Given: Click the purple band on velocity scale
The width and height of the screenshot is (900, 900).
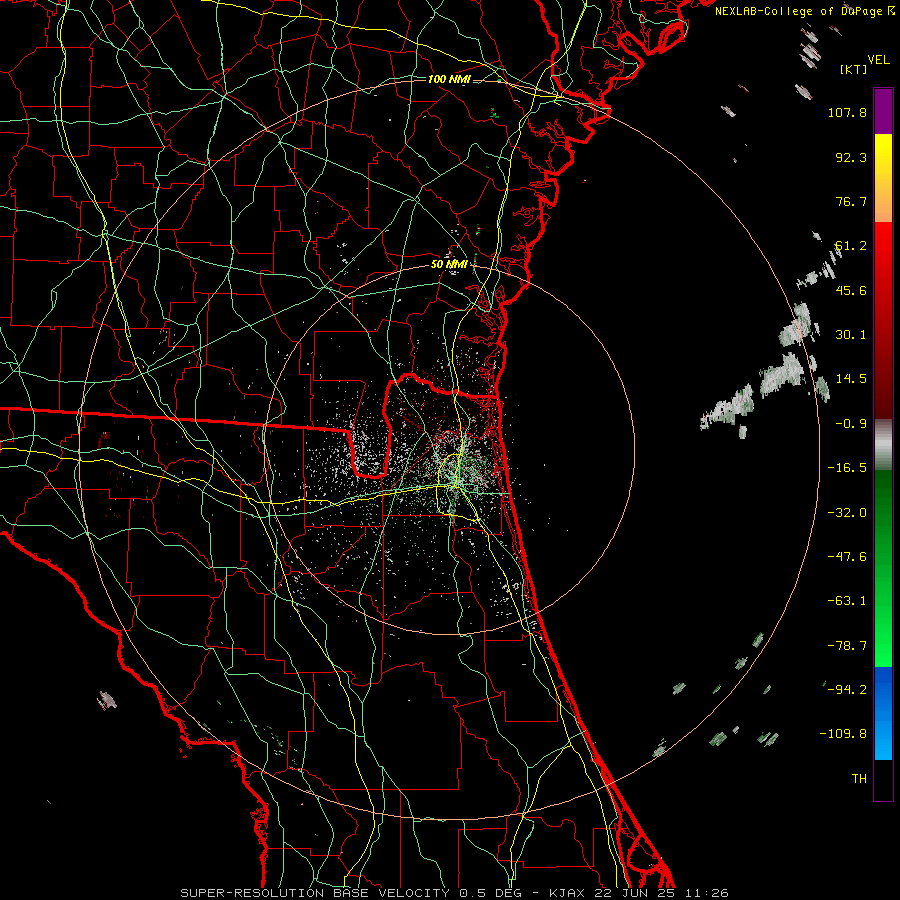Looking at the screenshot, I should pyautogui.click(x=883, y=111).
